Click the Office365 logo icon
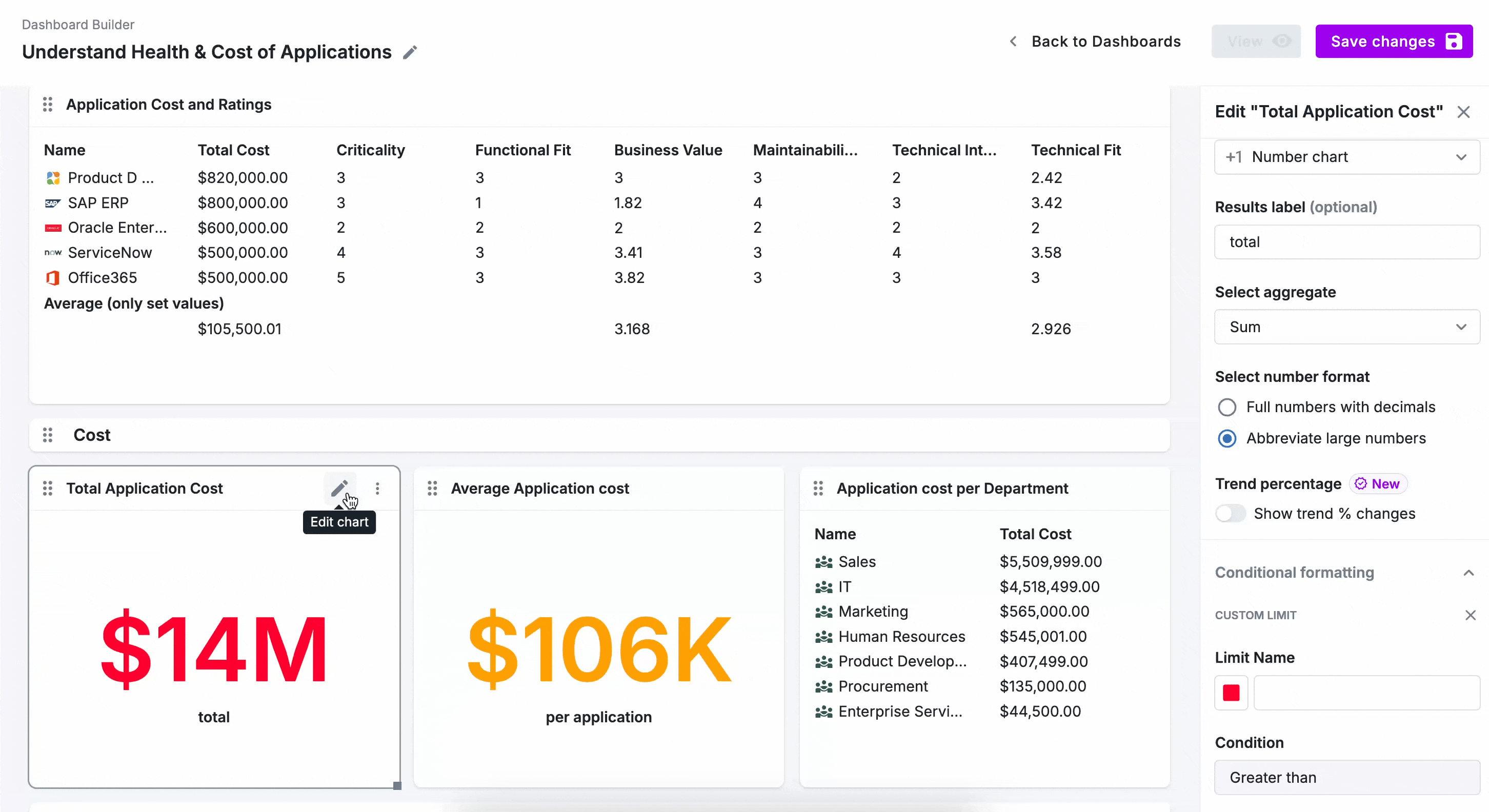Screen dimensions: 1489x812 (x=53, y=278)
